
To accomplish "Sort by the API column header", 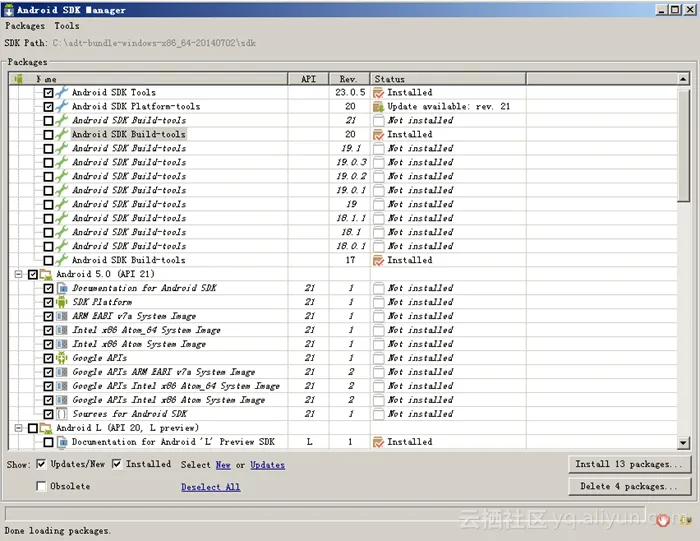I will [308, 79].
